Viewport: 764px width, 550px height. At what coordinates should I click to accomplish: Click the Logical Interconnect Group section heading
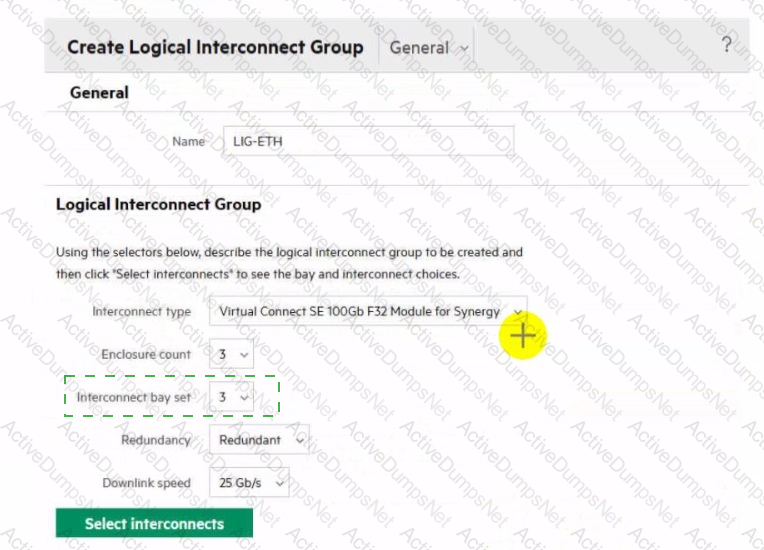click(x=158, y=204)
